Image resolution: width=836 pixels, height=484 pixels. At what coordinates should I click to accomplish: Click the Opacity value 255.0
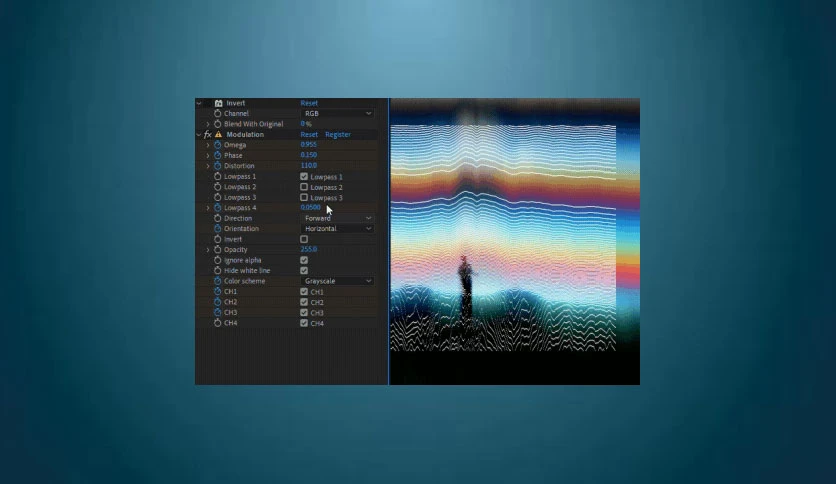click(309, 249)
